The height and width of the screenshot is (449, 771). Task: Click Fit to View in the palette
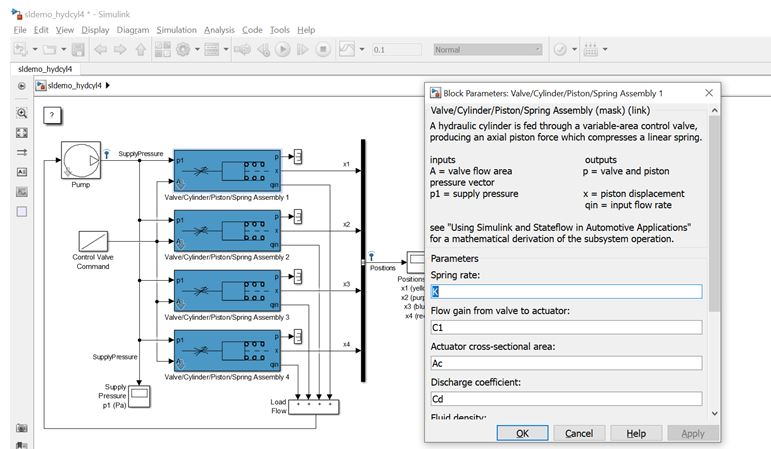(x=22, y=133)
